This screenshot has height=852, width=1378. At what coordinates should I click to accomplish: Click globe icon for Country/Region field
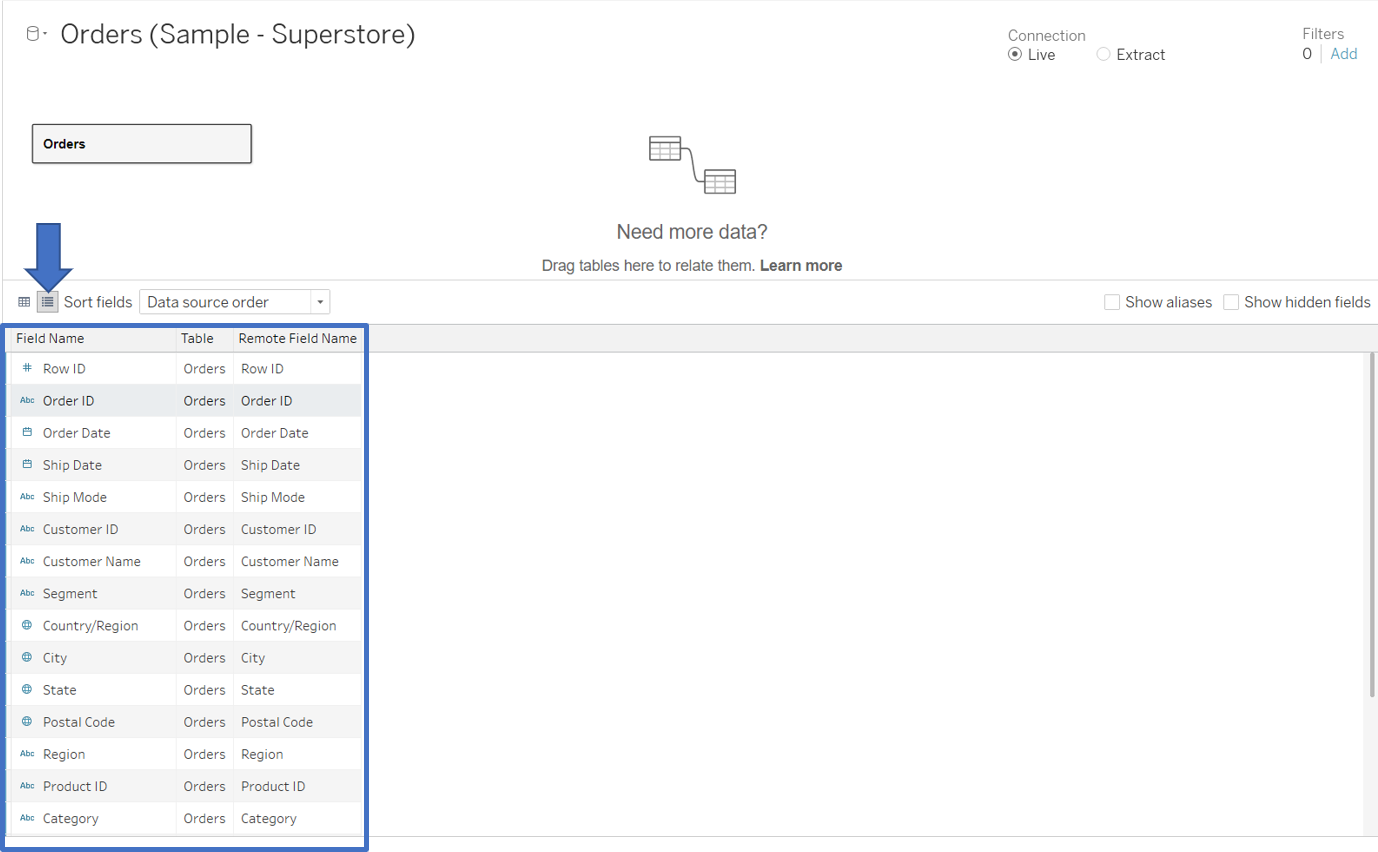coord(27,625)
